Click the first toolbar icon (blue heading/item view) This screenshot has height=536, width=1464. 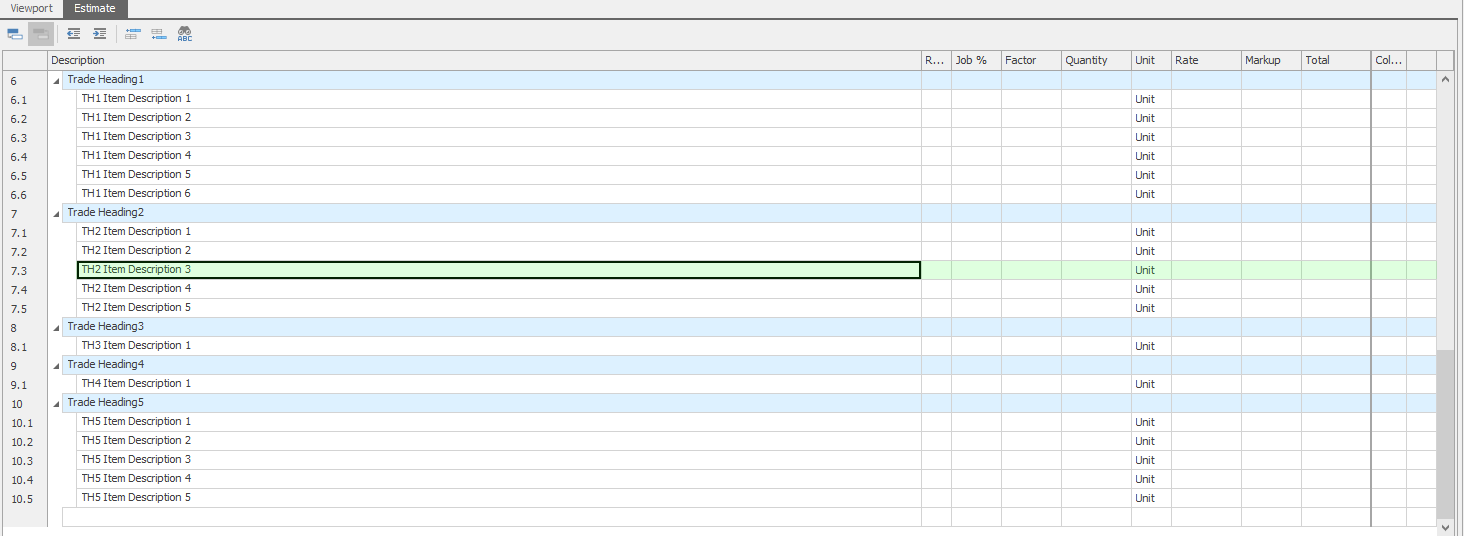pos(15,34)
